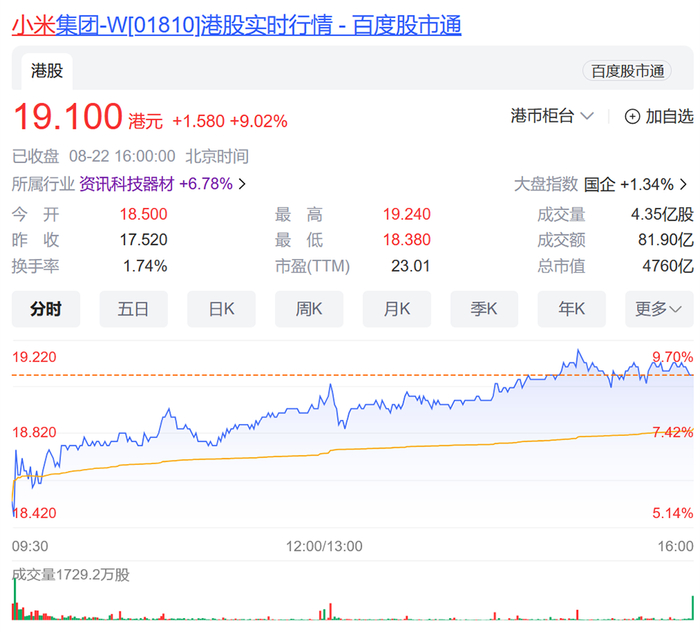The image size is (700, 632).
Task: Open the 更多 chart options dropdown
Action: click(659, 309)
